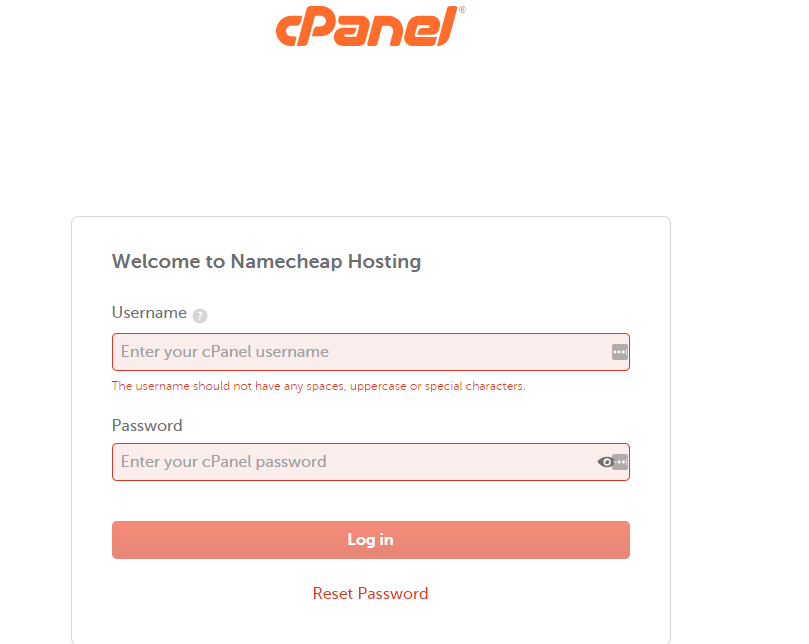Screen dimensions: 809x644
Task: Click the word Hosting in the heading
Action: click(x=384, y=262)
